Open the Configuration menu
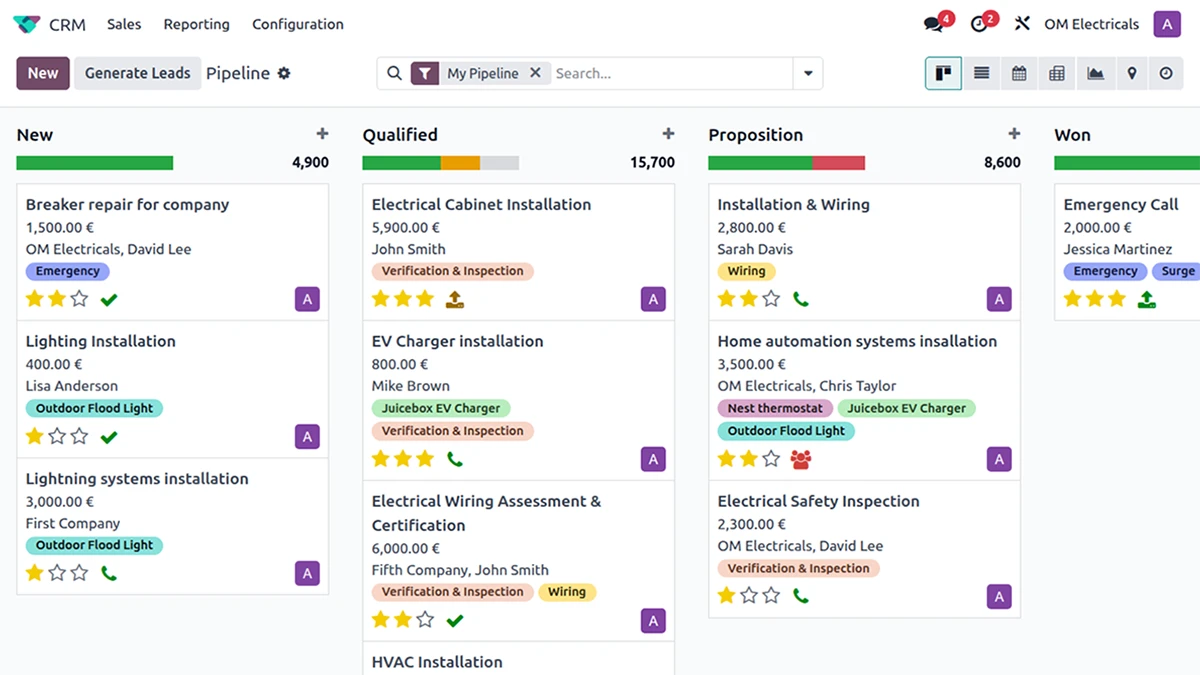This screenshot has width=1200, height=675. click(x=297, y=24)
